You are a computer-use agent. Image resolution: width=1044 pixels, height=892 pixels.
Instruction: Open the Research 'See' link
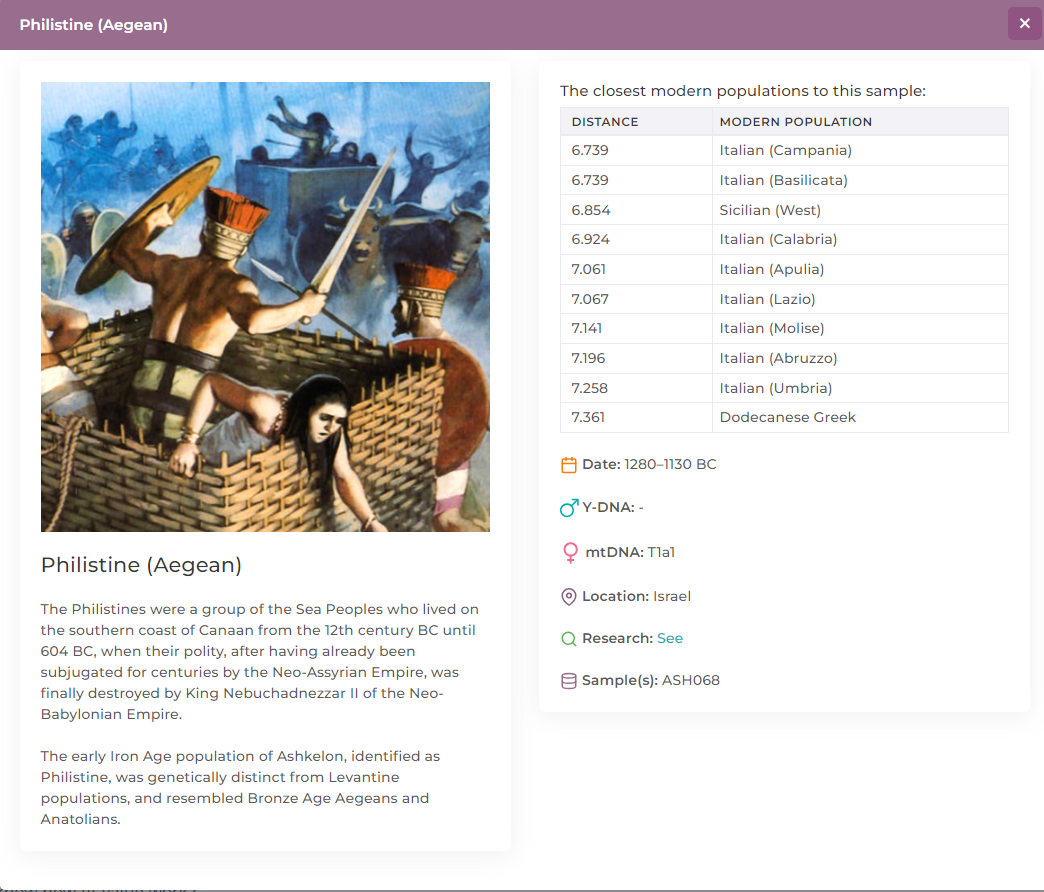669,638
